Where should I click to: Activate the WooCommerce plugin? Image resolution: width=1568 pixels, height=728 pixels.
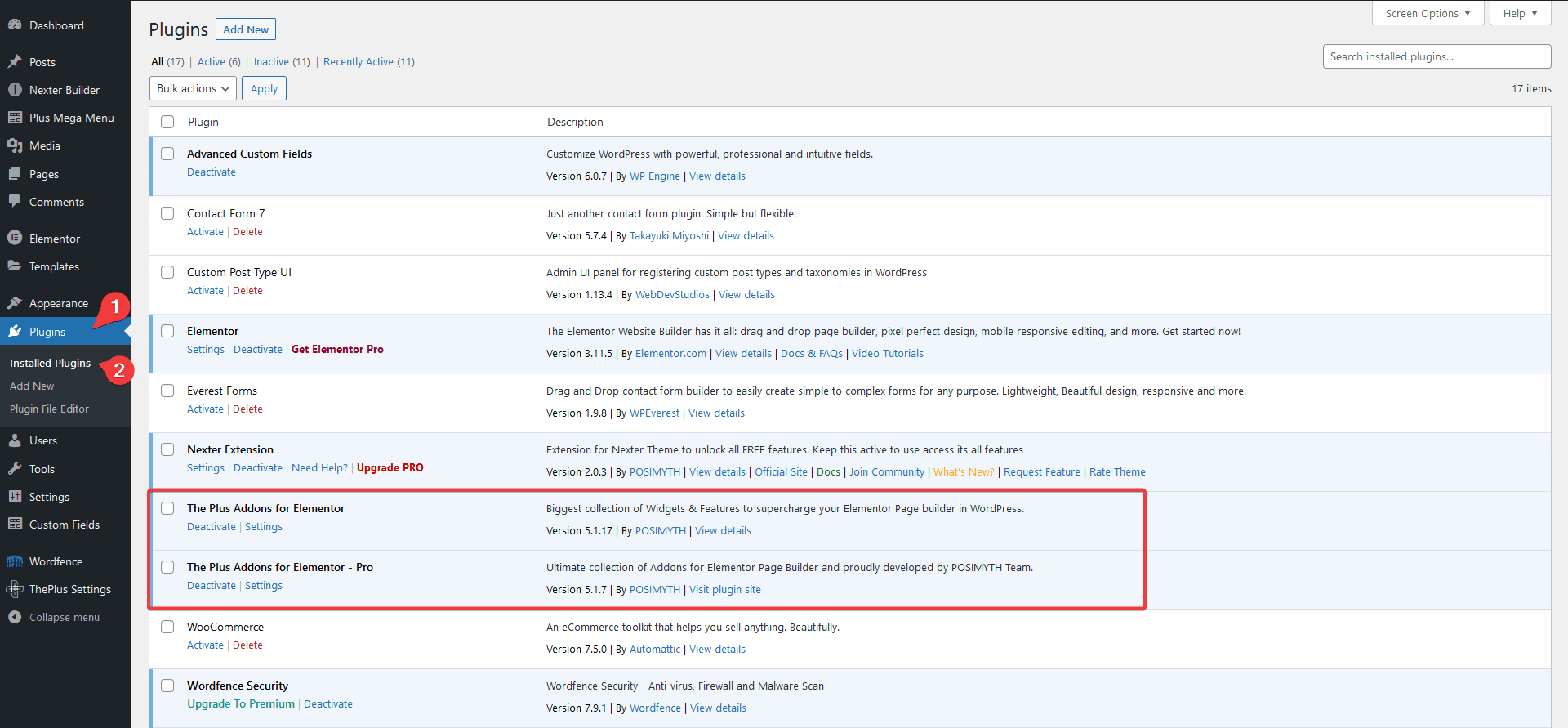[205, 645]
